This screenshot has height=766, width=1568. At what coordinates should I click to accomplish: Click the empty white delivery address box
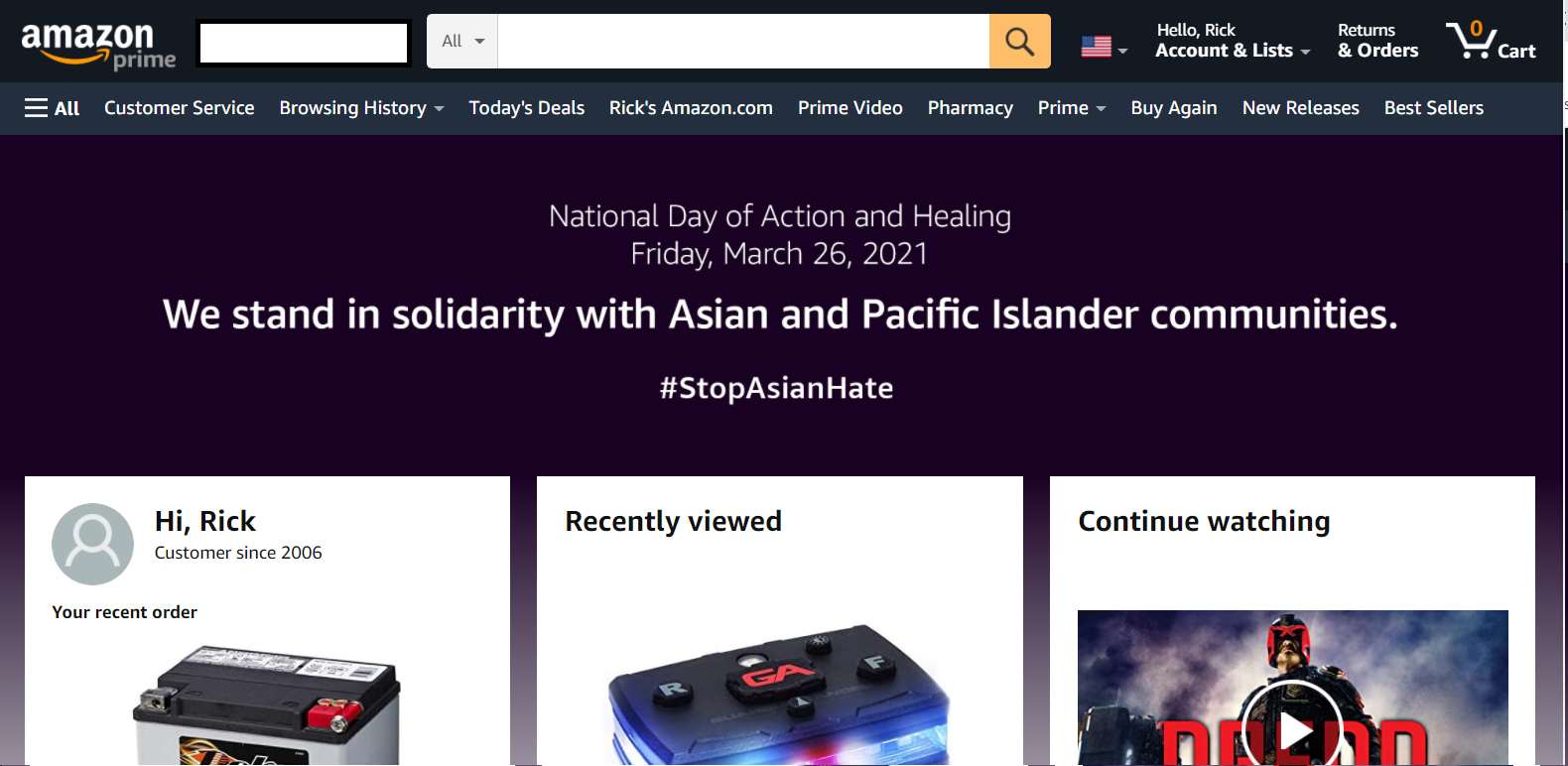pos(304,43)
